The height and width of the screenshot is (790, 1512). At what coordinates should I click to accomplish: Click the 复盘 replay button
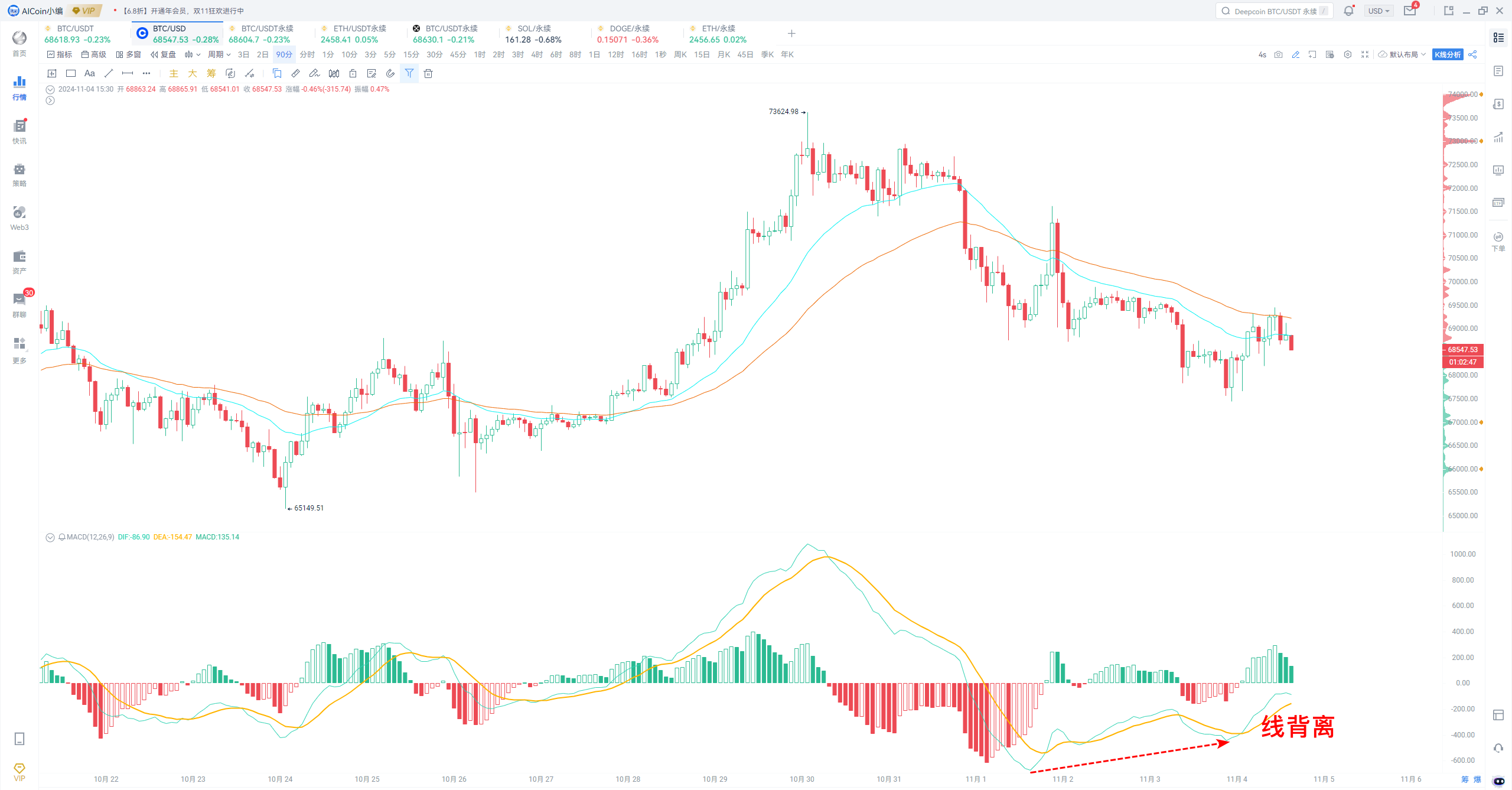click(164, 54)
